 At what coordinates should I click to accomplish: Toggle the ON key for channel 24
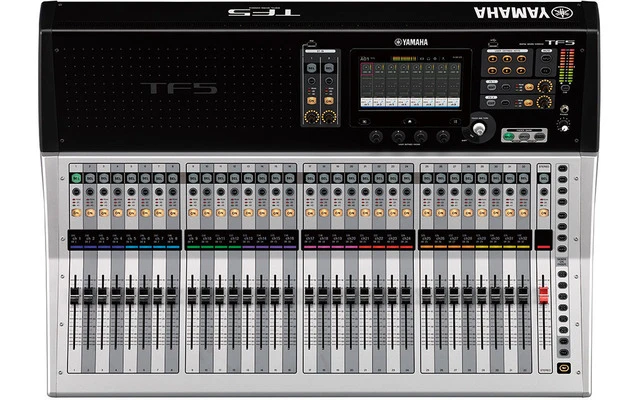click(x=407, y=213)
